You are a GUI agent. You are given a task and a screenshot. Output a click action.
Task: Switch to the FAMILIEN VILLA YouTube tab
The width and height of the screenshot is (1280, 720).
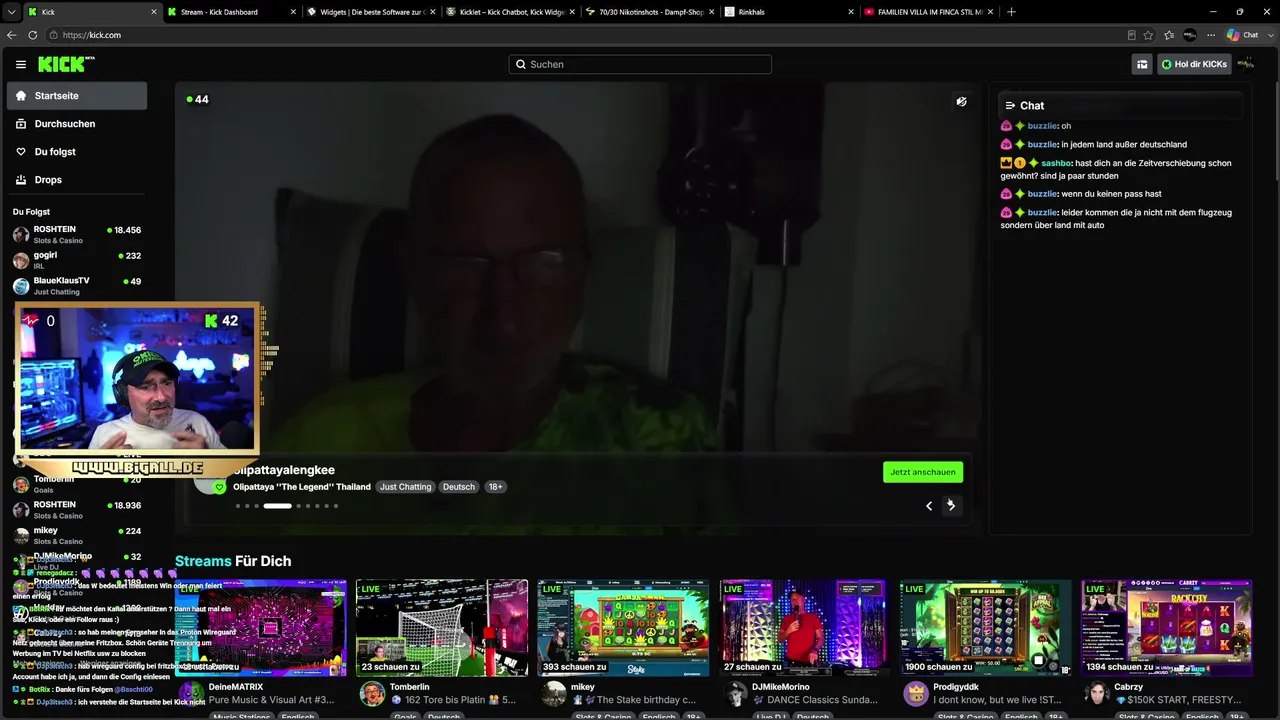[x=927, y=12]
